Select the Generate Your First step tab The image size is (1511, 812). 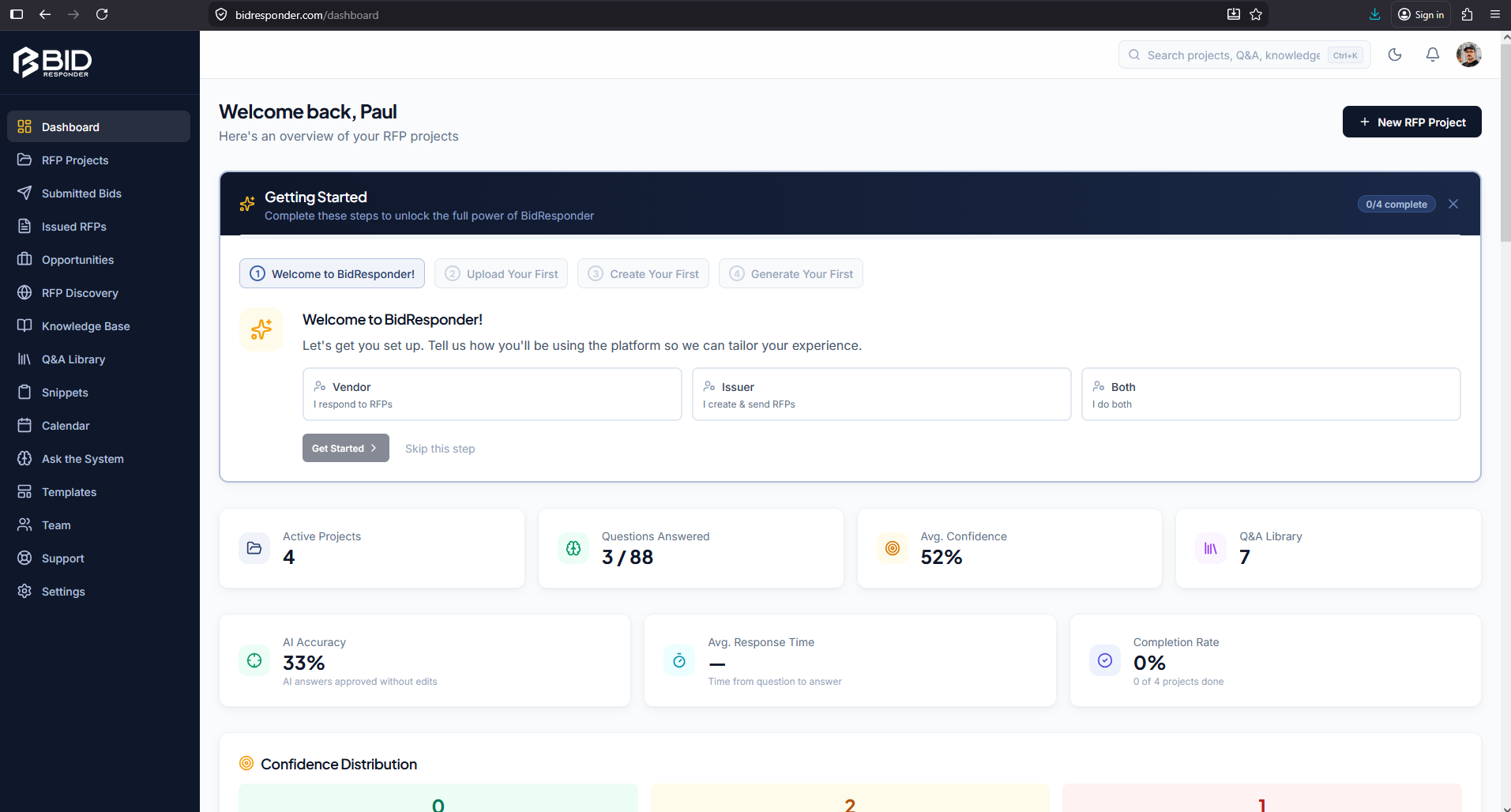coord(791,273)
